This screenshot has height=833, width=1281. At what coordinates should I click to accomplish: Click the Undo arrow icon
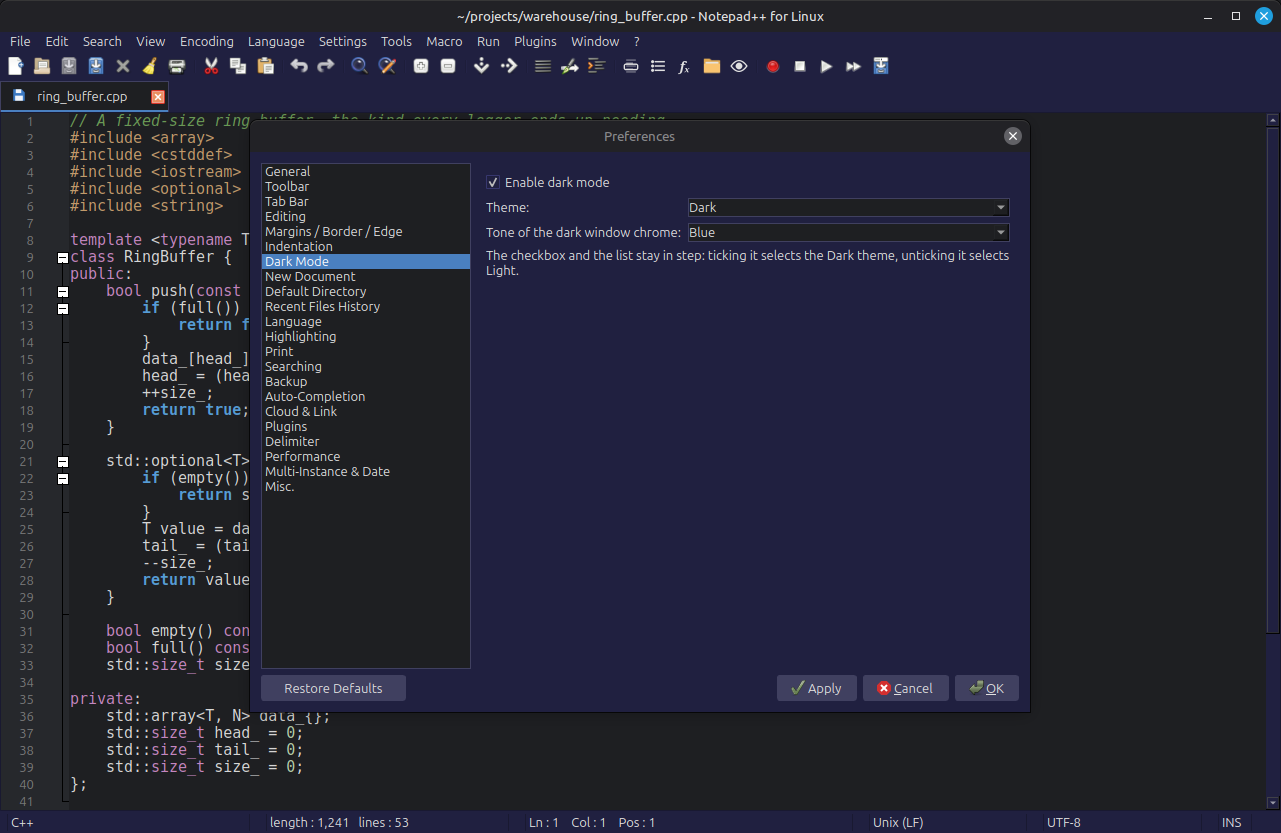click(x=299, y=66)
